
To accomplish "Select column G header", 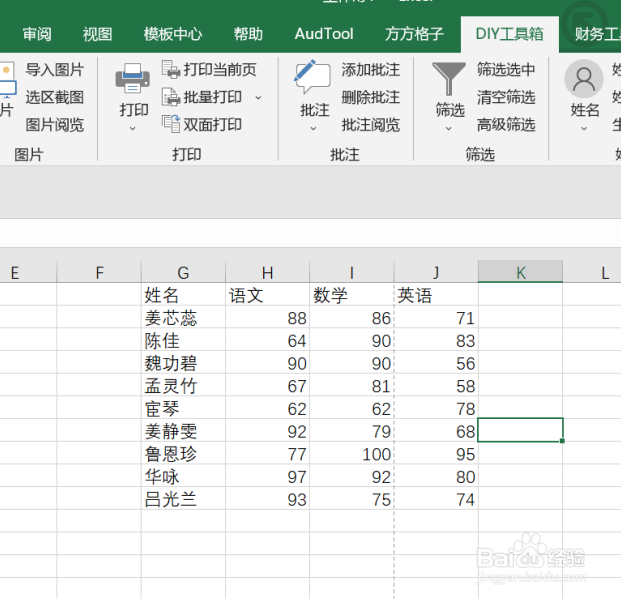I will coord(183,272).
